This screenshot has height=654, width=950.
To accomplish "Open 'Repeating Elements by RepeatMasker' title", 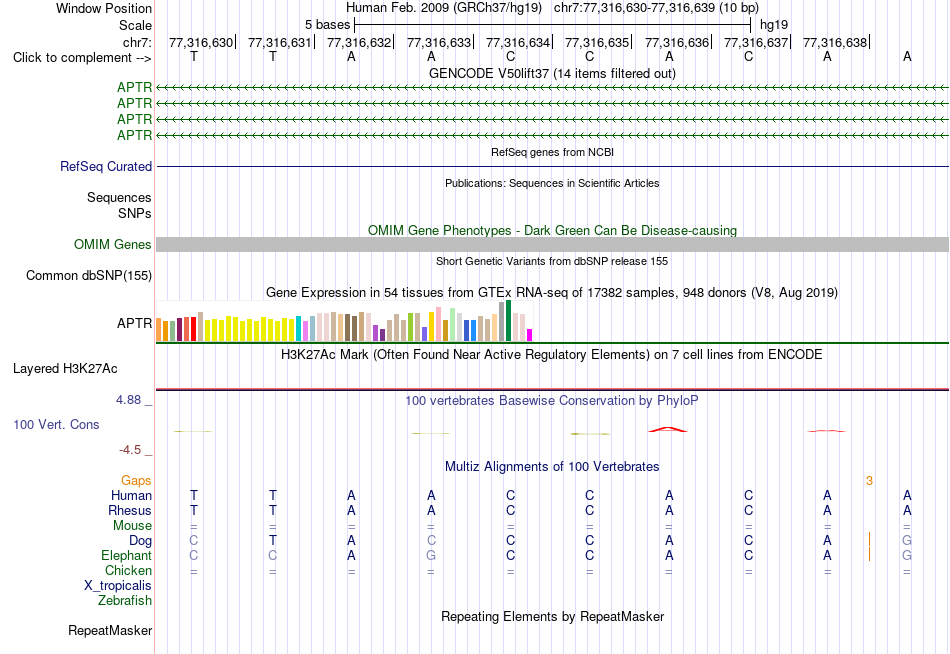I will click(x=552, y=616).
